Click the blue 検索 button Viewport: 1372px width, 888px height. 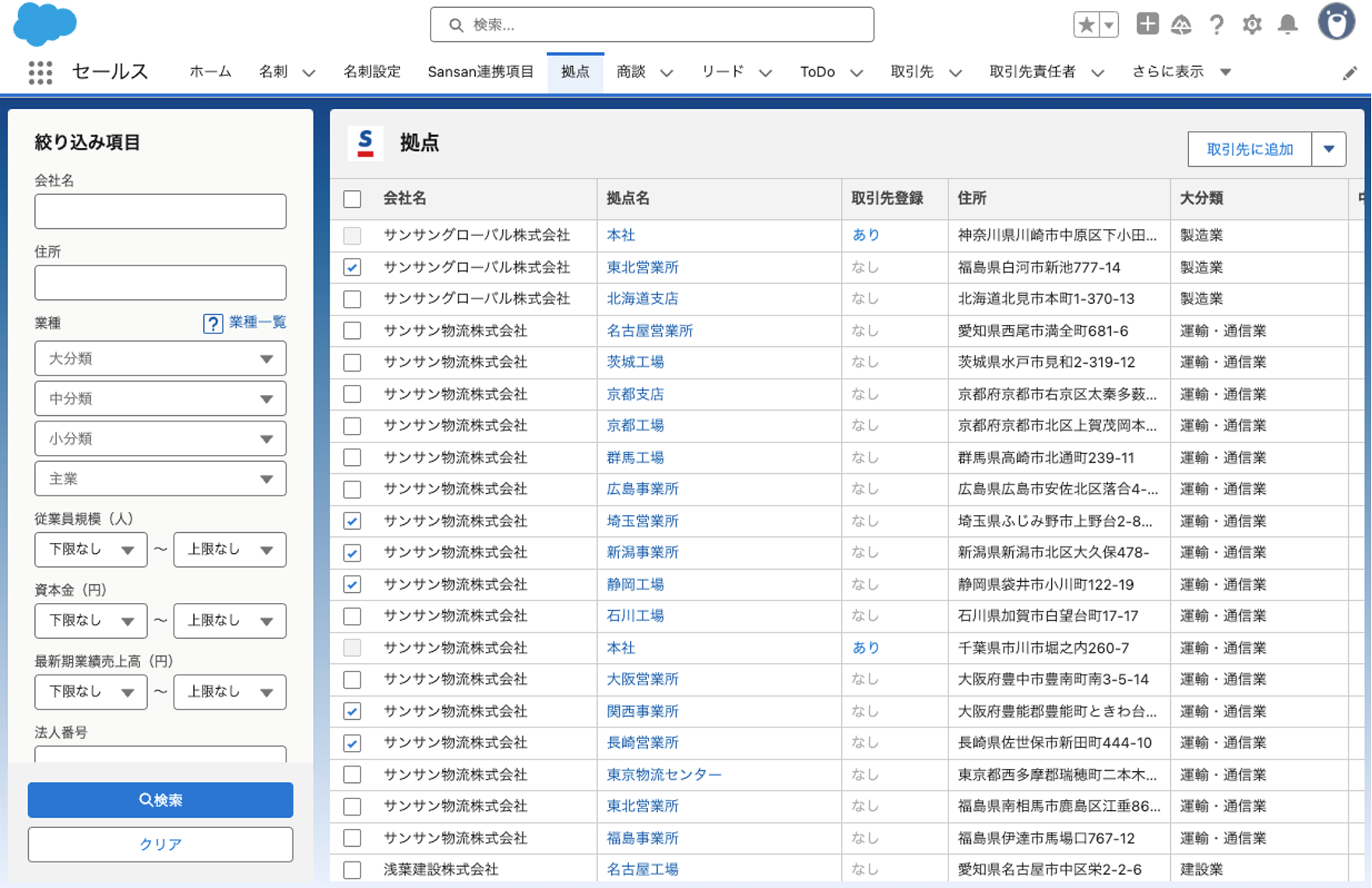160,800
